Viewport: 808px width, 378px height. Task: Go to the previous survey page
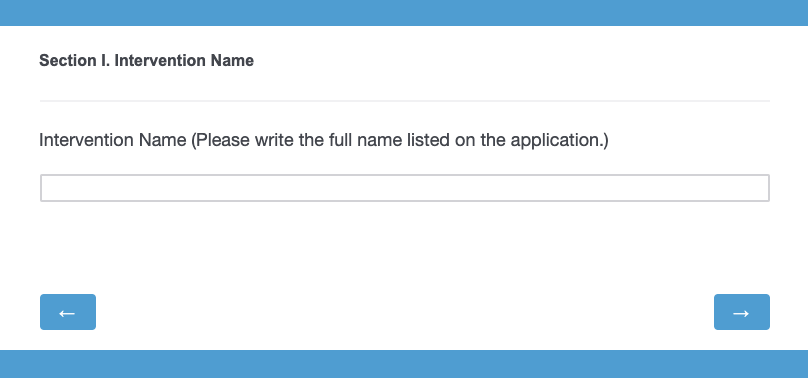[68, 312]
